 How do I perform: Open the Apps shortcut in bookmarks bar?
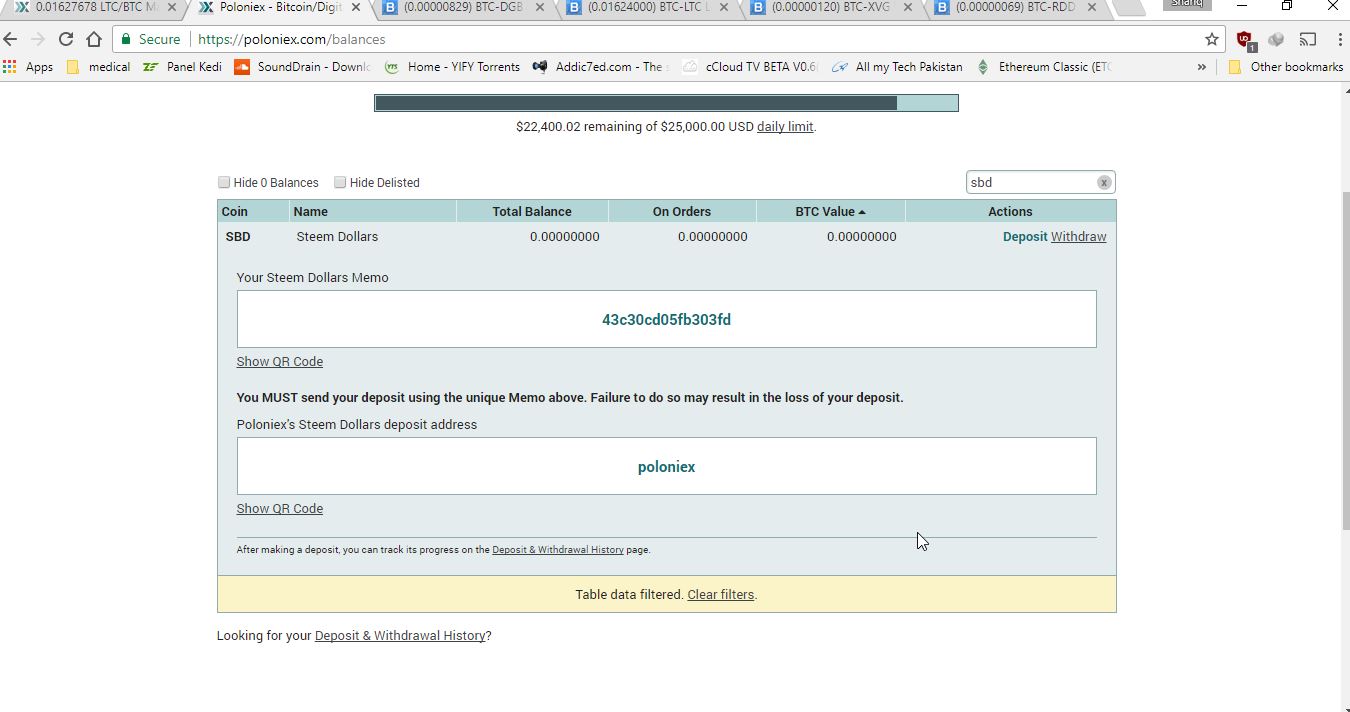(28, 67)
